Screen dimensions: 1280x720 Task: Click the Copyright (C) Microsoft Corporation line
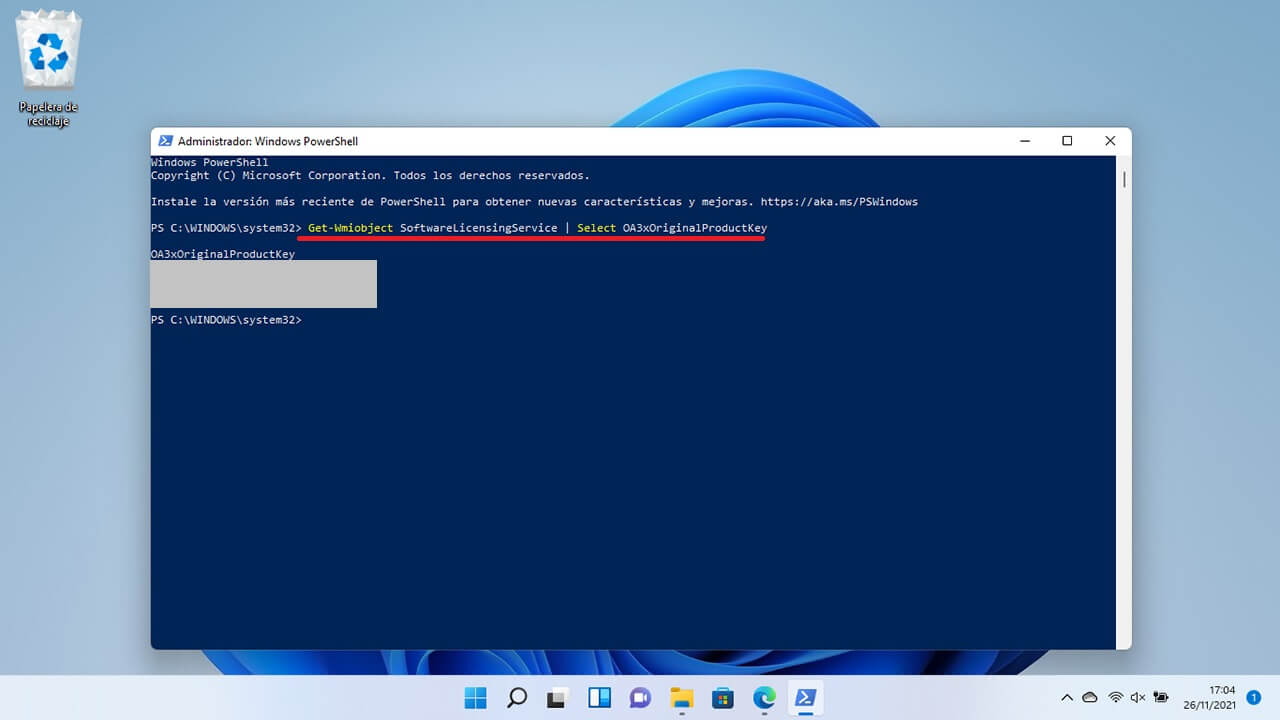(370, 176)
